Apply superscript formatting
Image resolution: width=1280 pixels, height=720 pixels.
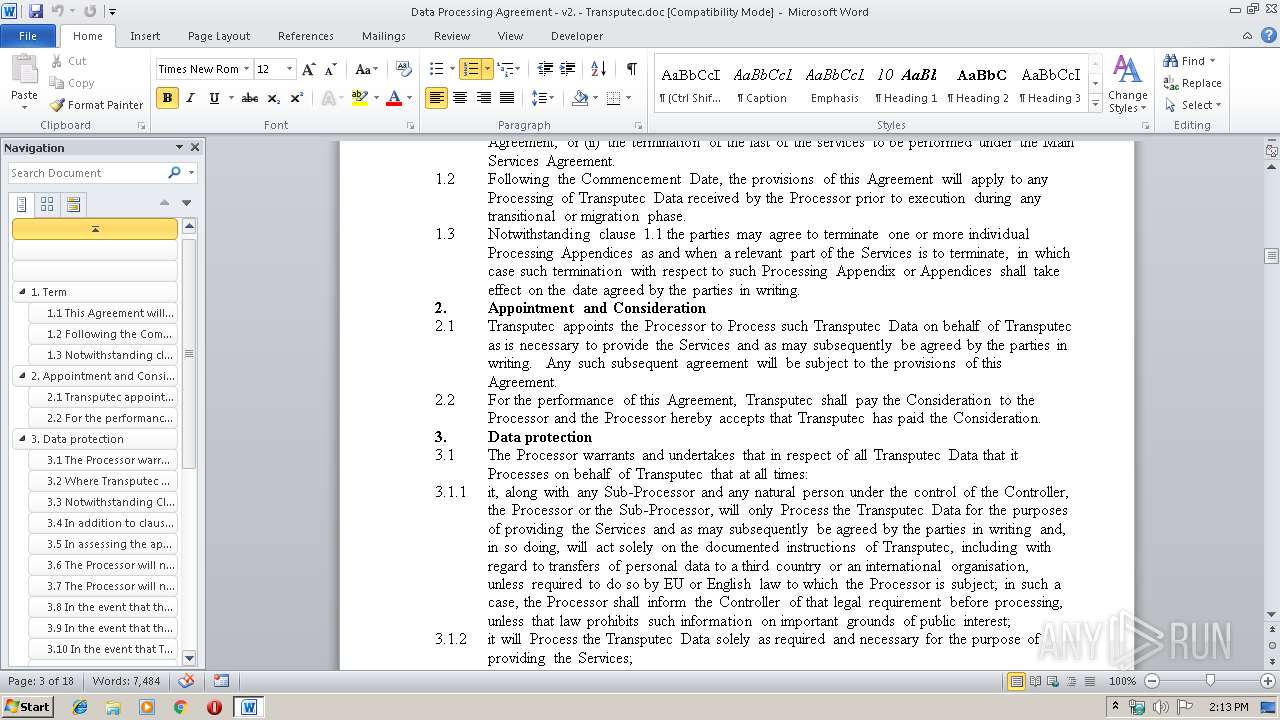pos(297,98)
